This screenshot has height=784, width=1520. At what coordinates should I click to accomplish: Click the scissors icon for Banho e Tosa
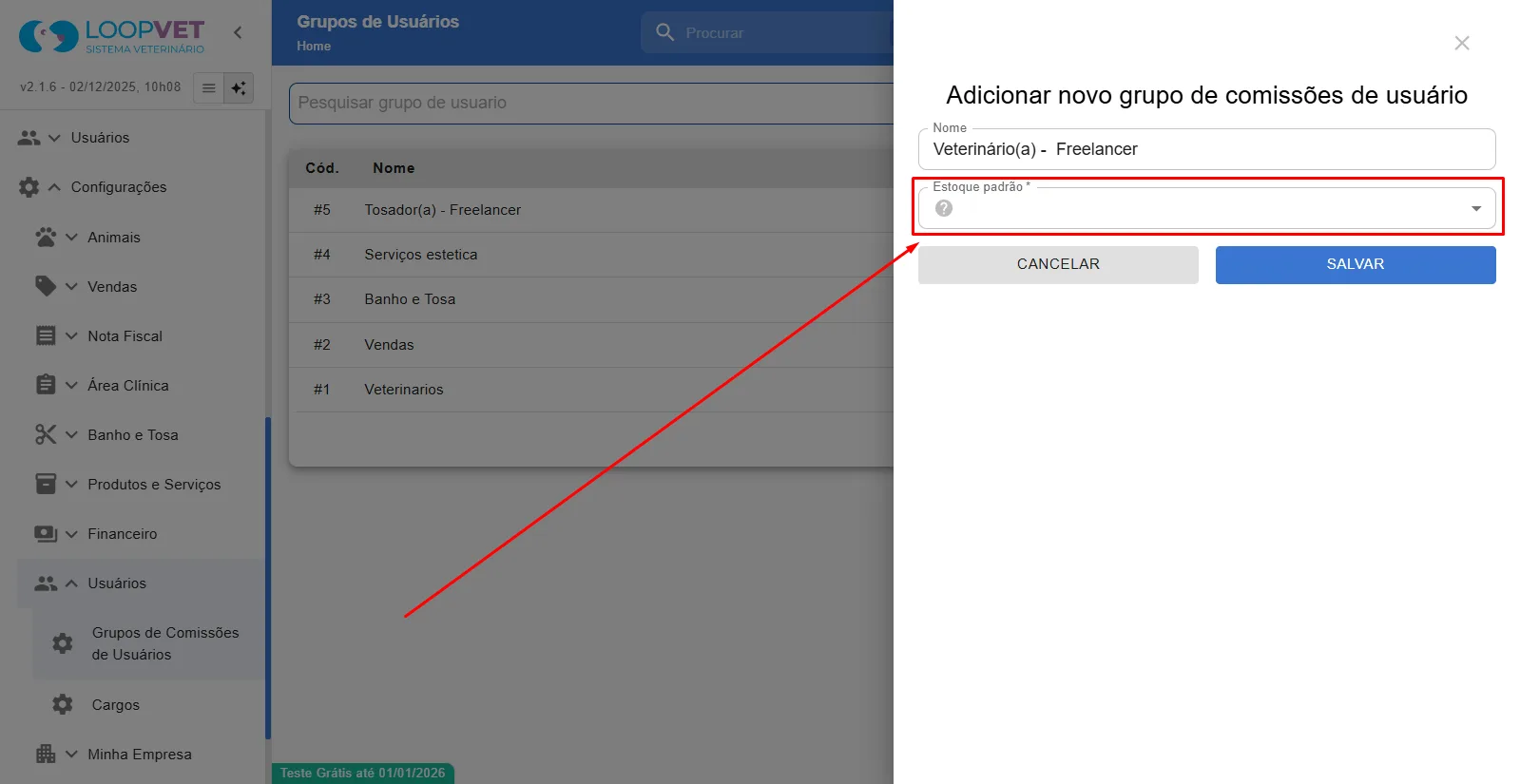[46, 434]
